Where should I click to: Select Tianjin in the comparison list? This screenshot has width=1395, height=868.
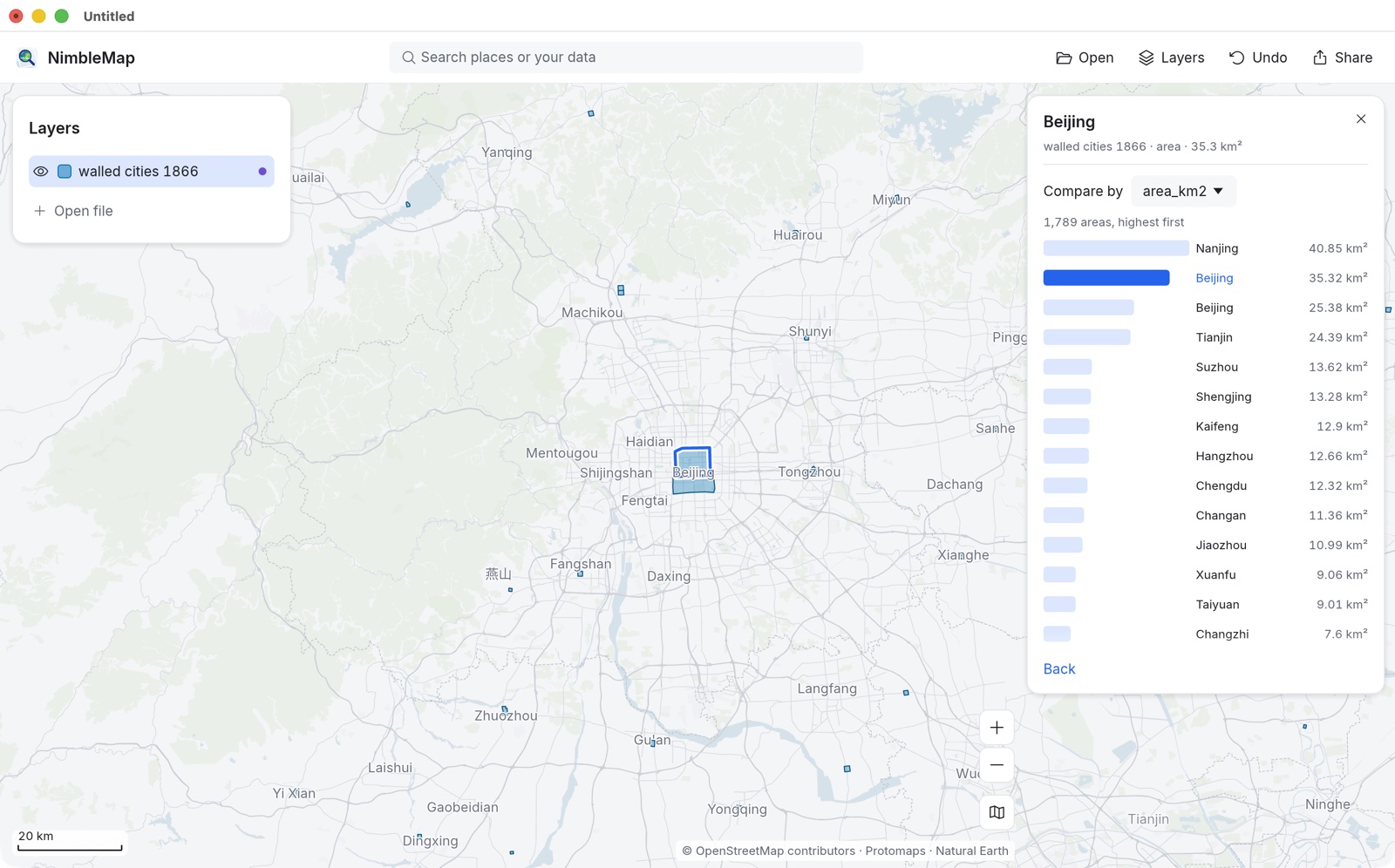tap(1205, 337)
